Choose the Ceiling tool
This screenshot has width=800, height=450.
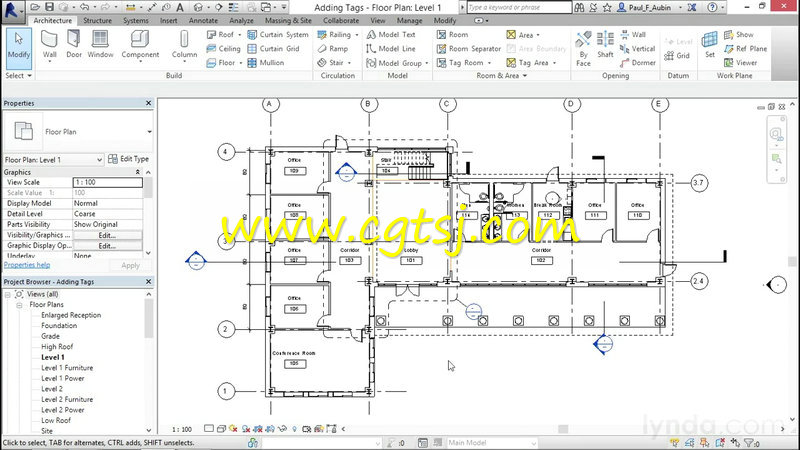[x=223, y=48]
